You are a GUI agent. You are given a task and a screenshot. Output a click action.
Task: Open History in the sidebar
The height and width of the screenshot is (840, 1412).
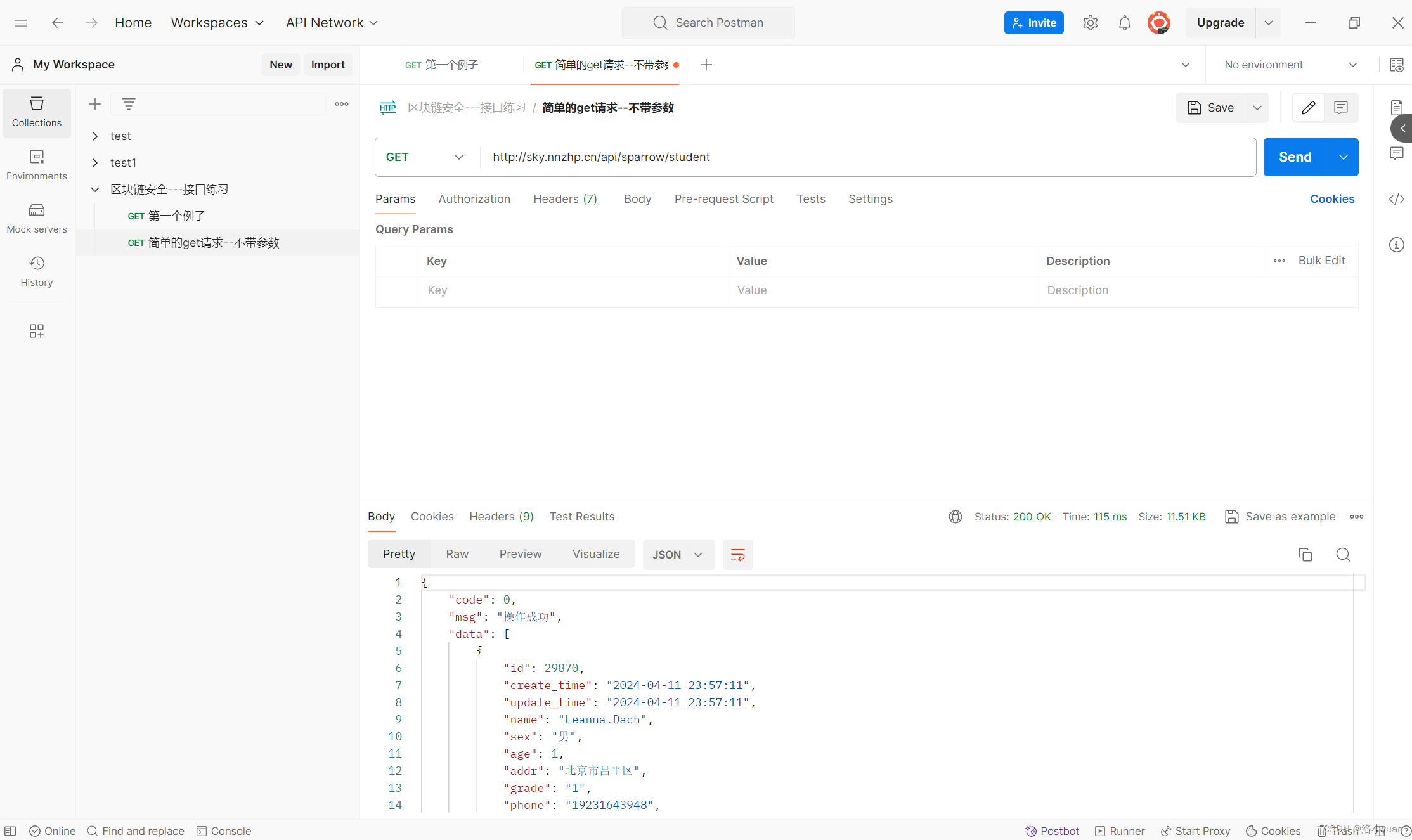tap(37, 272)
